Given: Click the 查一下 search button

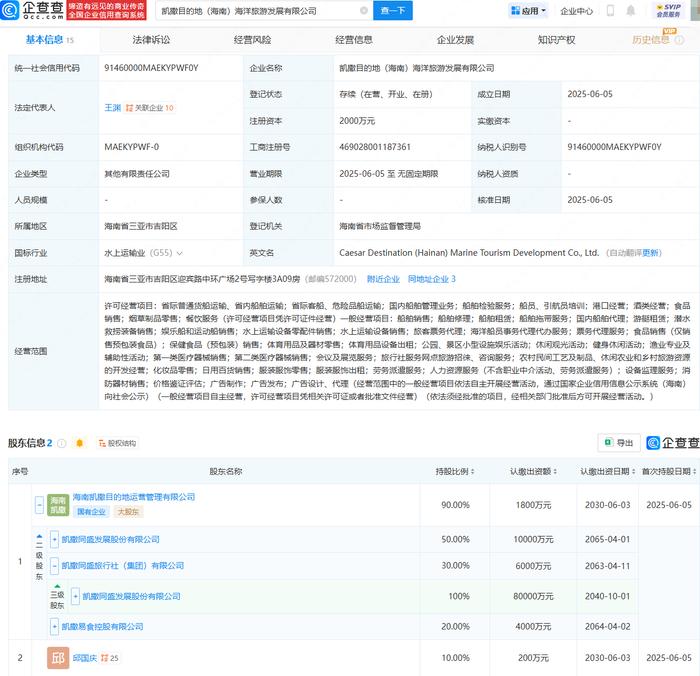Looking at the screenshot, I should [393, 10].
